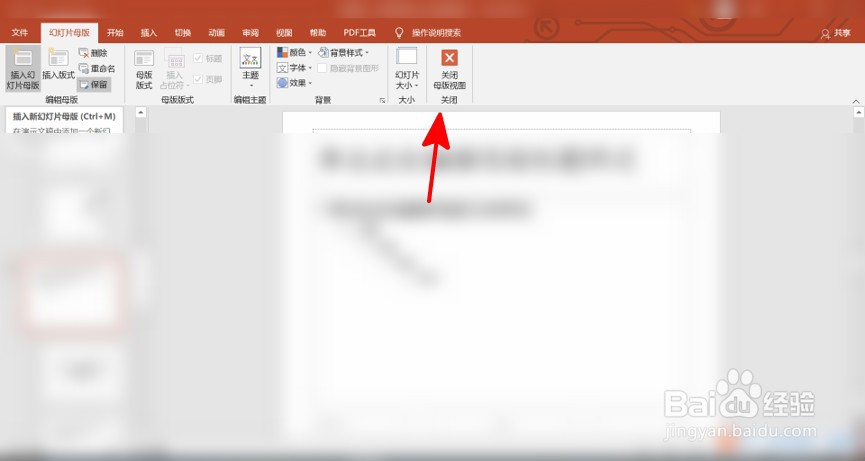Open Background group dialog launcher

point(382,100)
